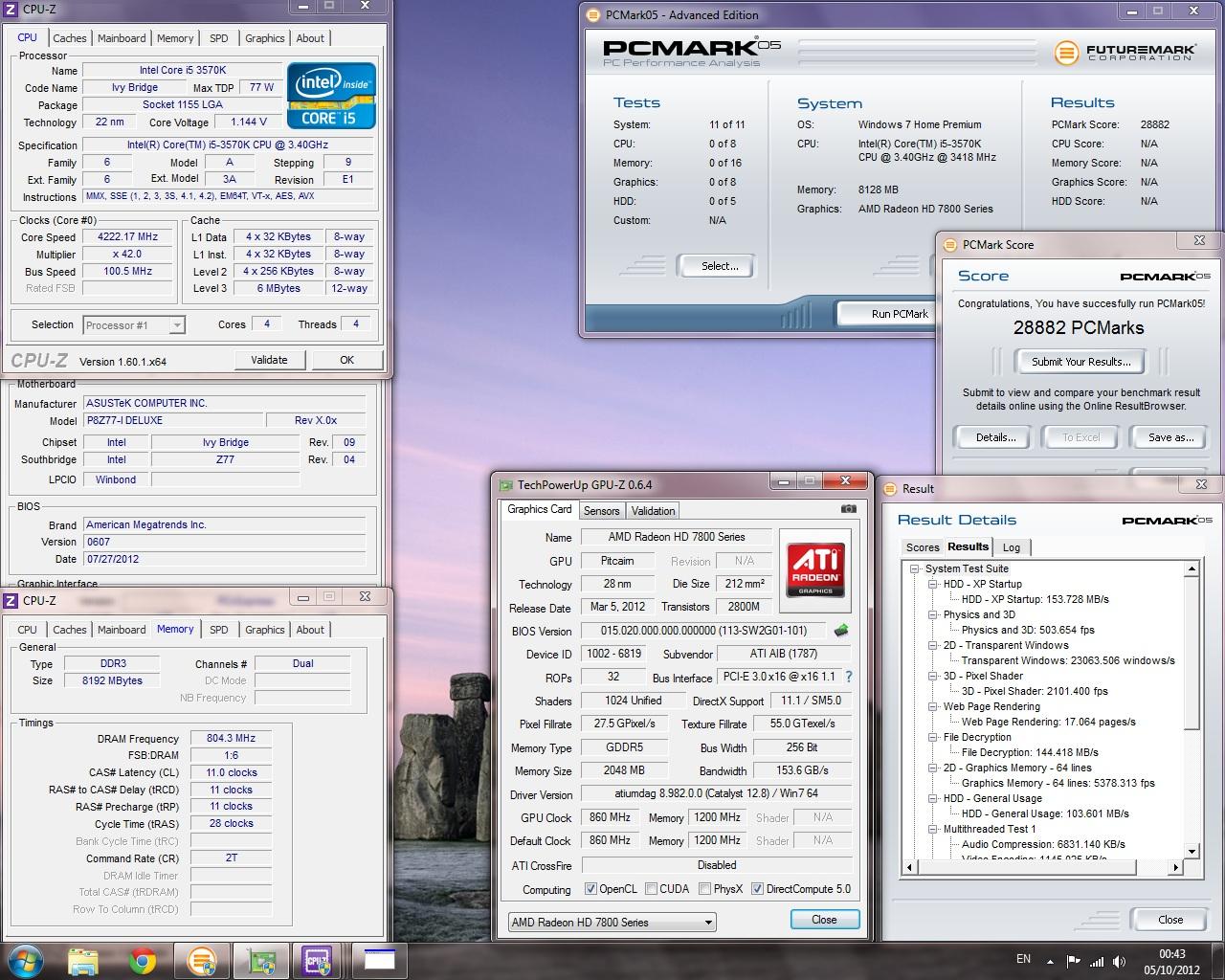Click the Result tree vertical scrollbar thumb
This screenshot has height=980, width=1225.
click(x=1192, y=652)
